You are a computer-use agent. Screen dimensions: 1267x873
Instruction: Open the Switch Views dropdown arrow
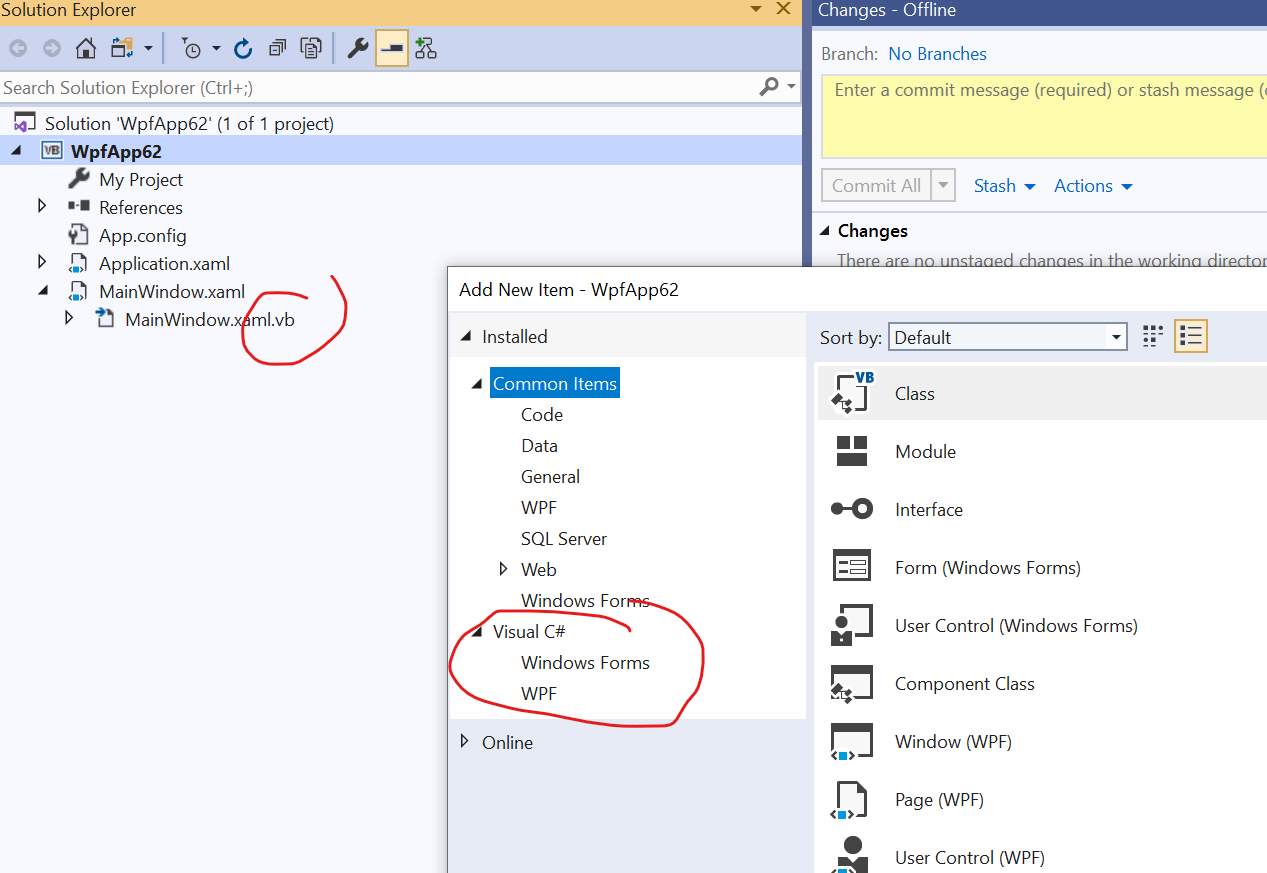[x=148, y=48]
